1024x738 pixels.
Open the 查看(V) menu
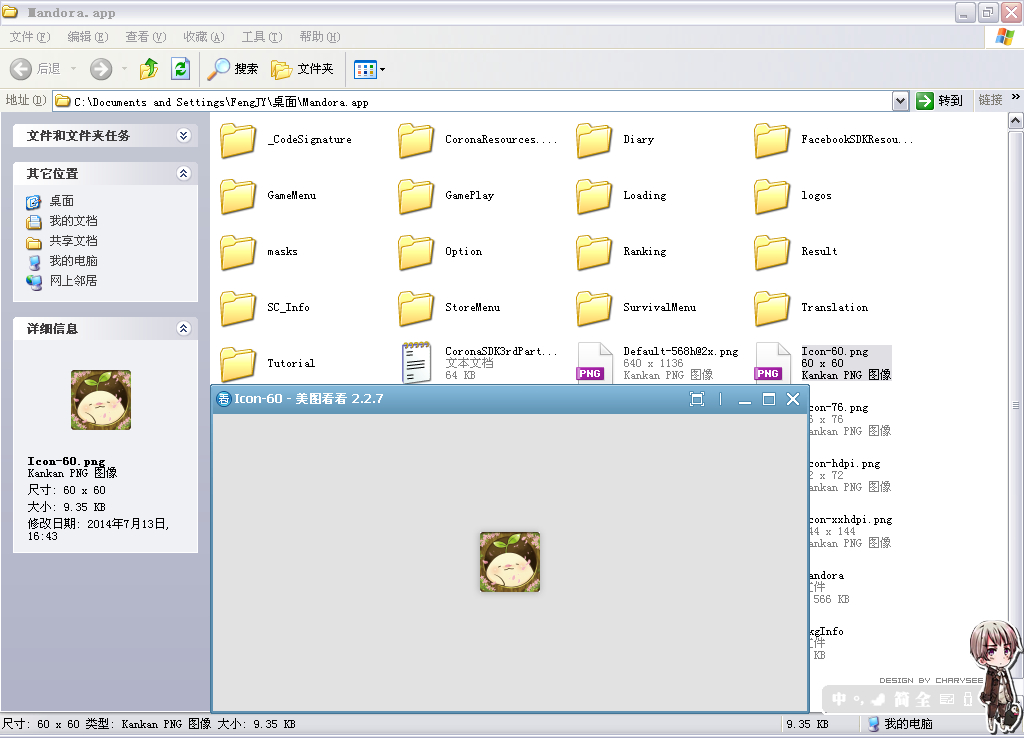[x=146, y=37]
